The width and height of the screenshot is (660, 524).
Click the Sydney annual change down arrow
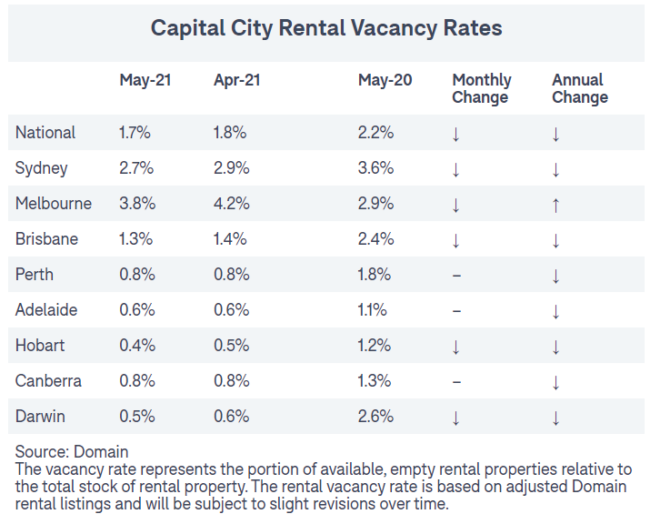click(x=556, y=169)
